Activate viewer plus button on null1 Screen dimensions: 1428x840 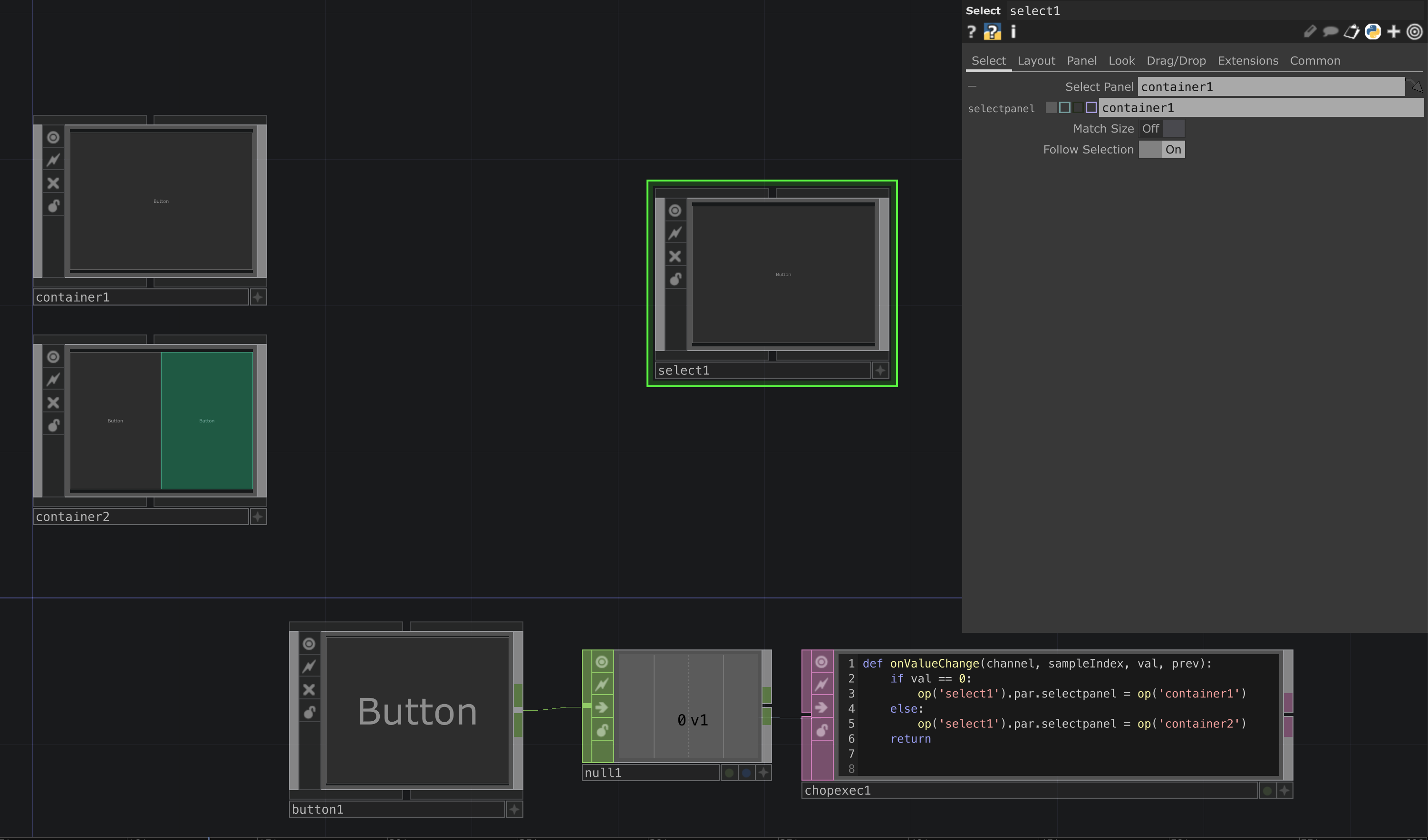764,773
